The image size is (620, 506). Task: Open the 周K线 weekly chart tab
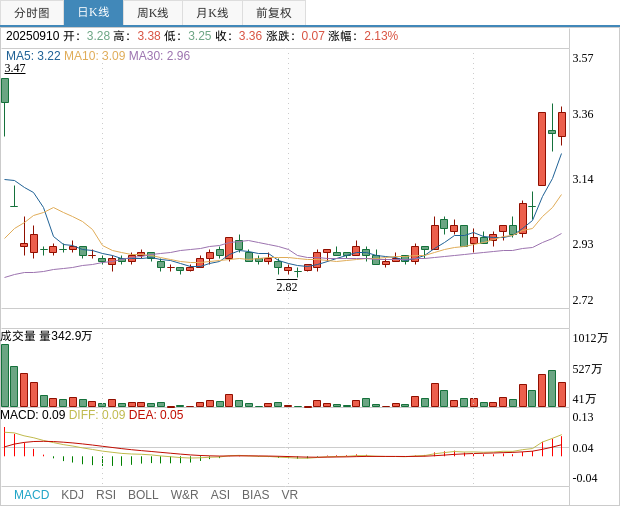(x=152, y=13)
